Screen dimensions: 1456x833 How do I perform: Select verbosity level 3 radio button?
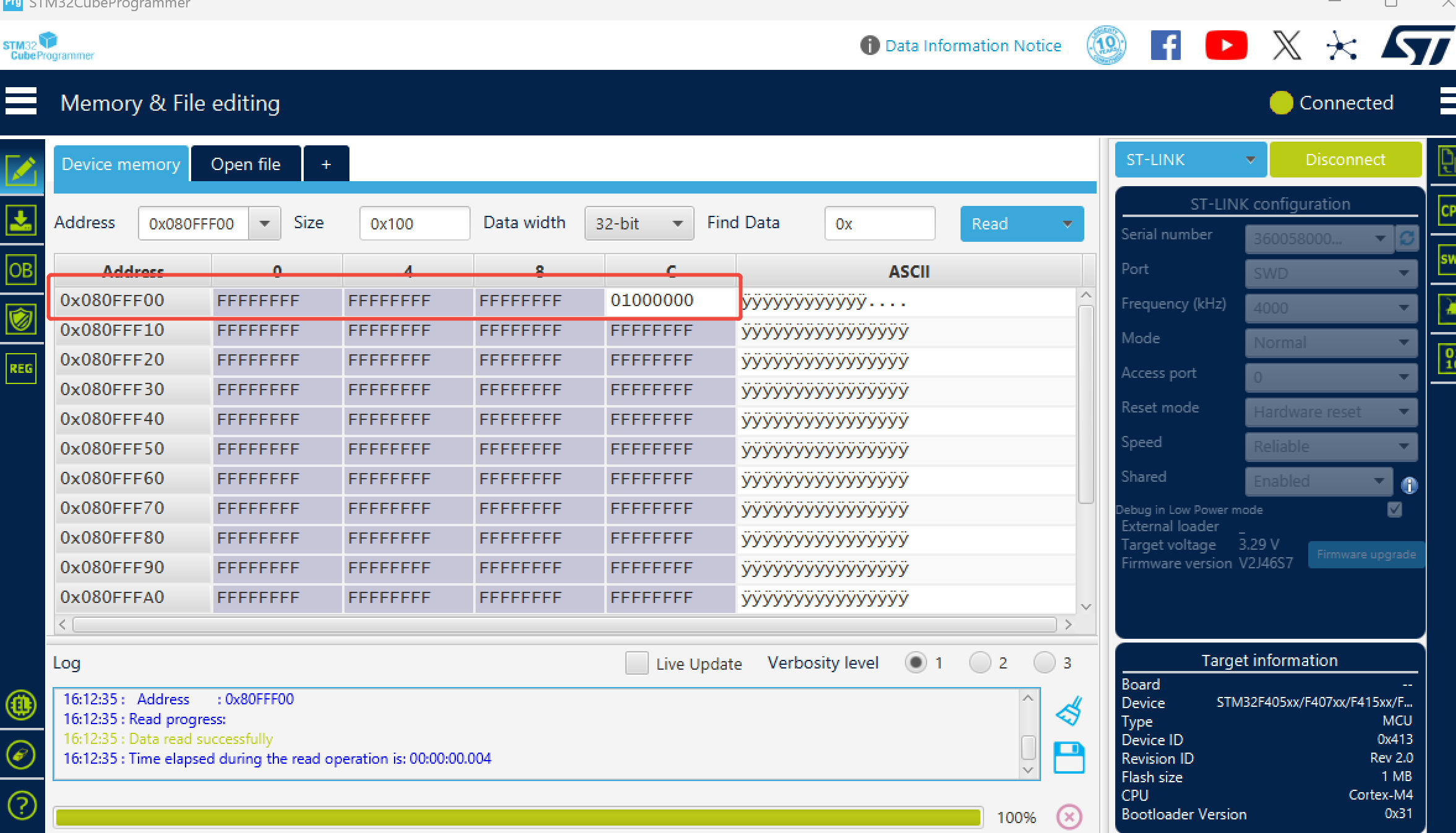pyautogui.click(x=1044, y=663)
